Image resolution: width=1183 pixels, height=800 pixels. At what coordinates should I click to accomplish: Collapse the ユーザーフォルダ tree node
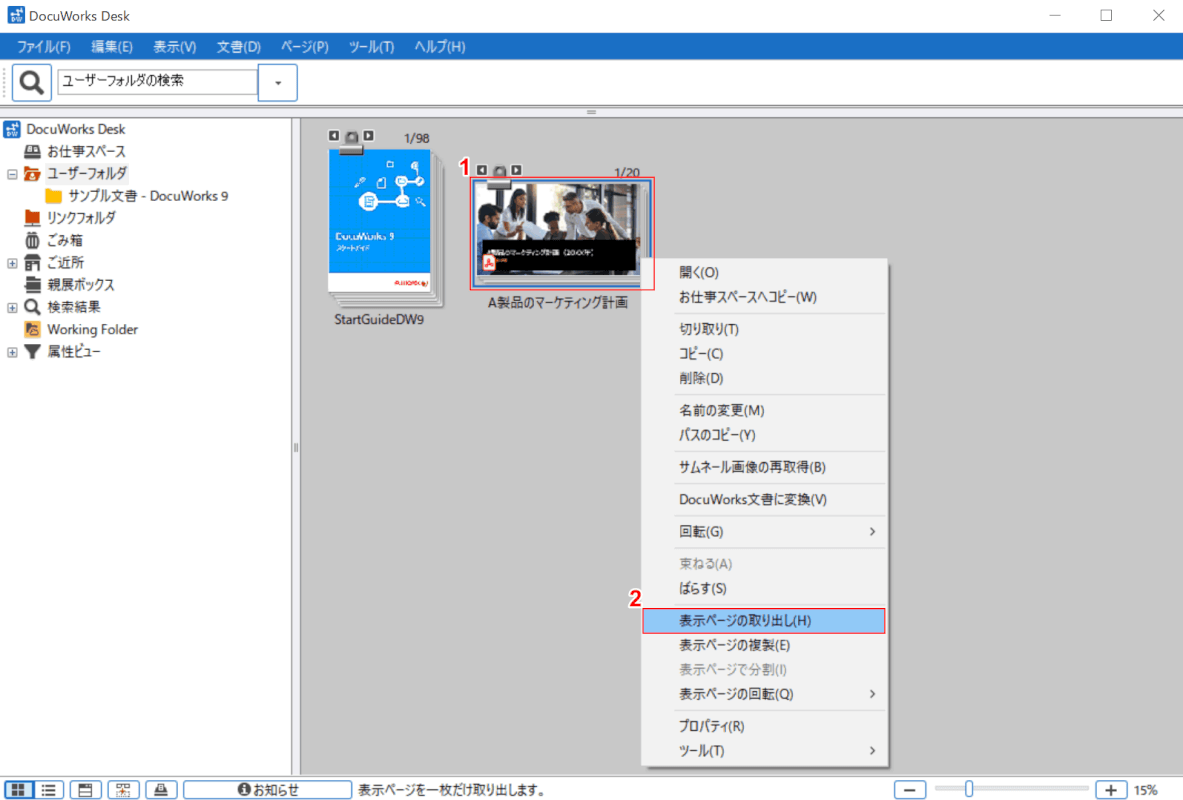12,174
